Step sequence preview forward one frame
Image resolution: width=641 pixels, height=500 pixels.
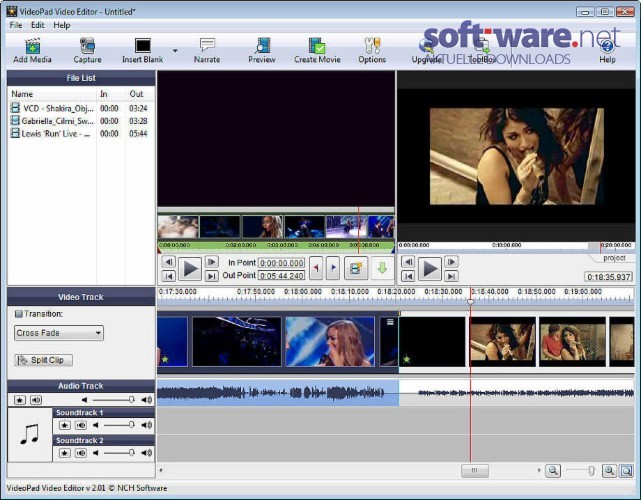[451, 262]
